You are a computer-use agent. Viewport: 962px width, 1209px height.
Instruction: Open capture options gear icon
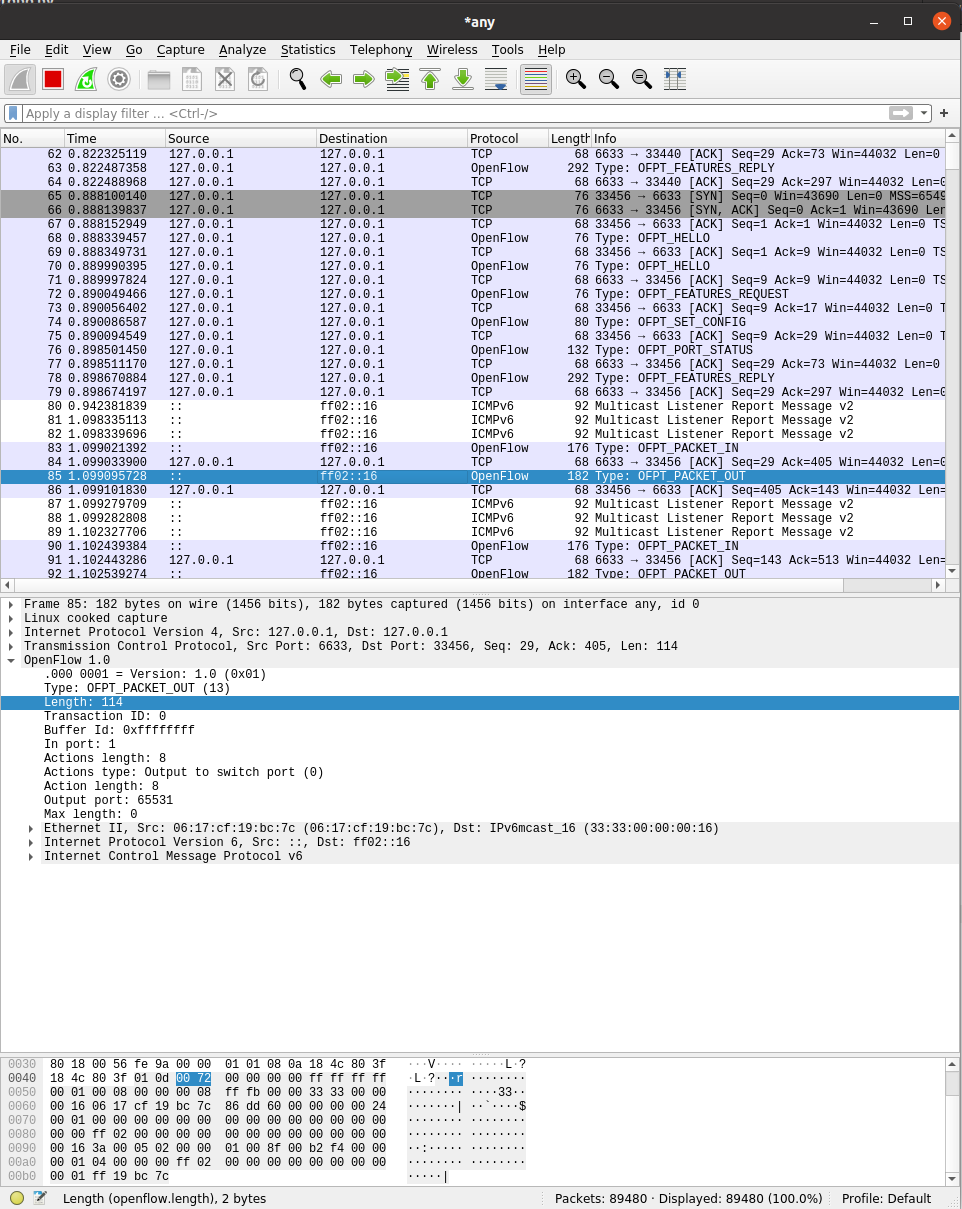point(119,79)
